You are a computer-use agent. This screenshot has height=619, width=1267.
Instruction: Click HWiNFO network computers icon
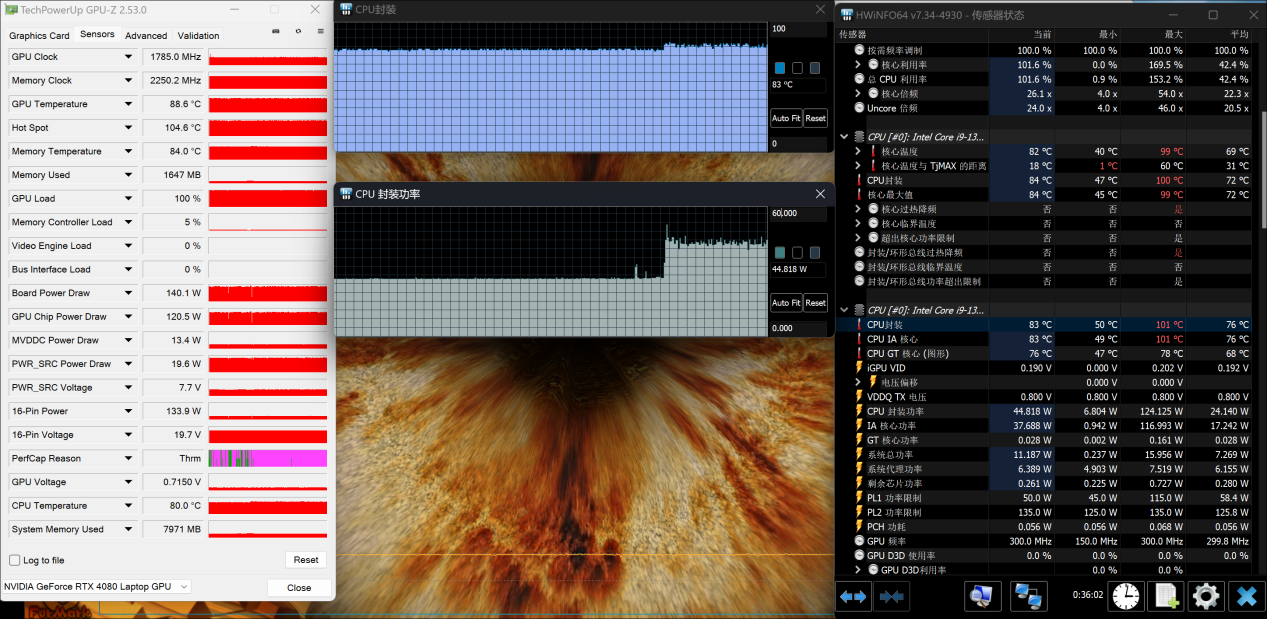pyautogui.click(x=1028, y=596)
